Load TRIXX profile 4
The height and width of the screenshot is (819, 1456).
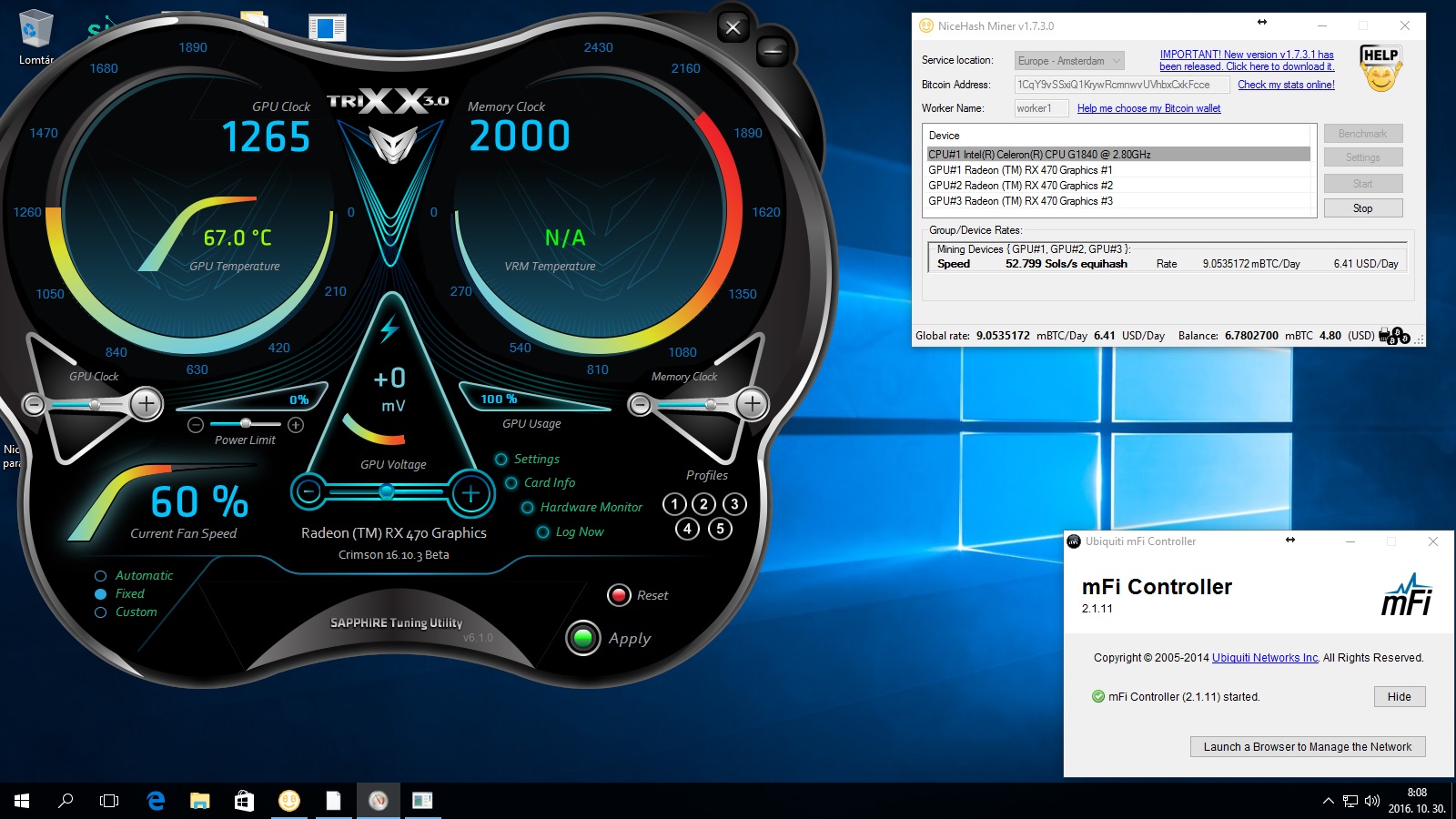tap(687, 529)
